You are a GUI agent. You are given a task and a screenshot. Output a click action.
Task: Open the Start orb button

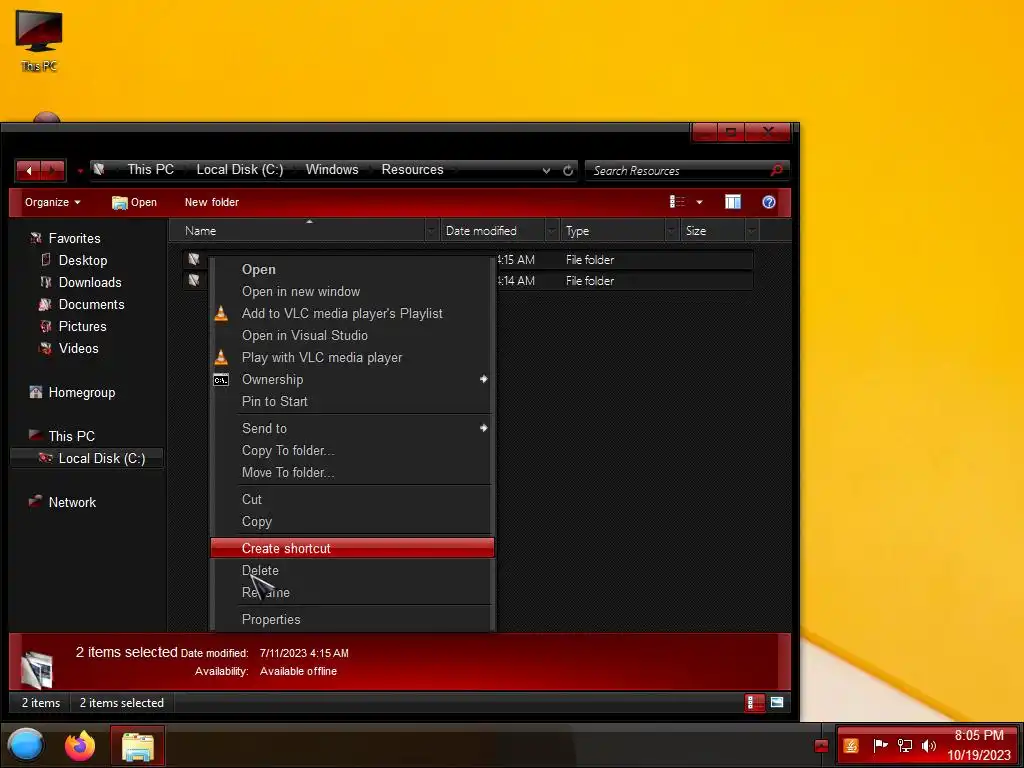click(26, 745)
